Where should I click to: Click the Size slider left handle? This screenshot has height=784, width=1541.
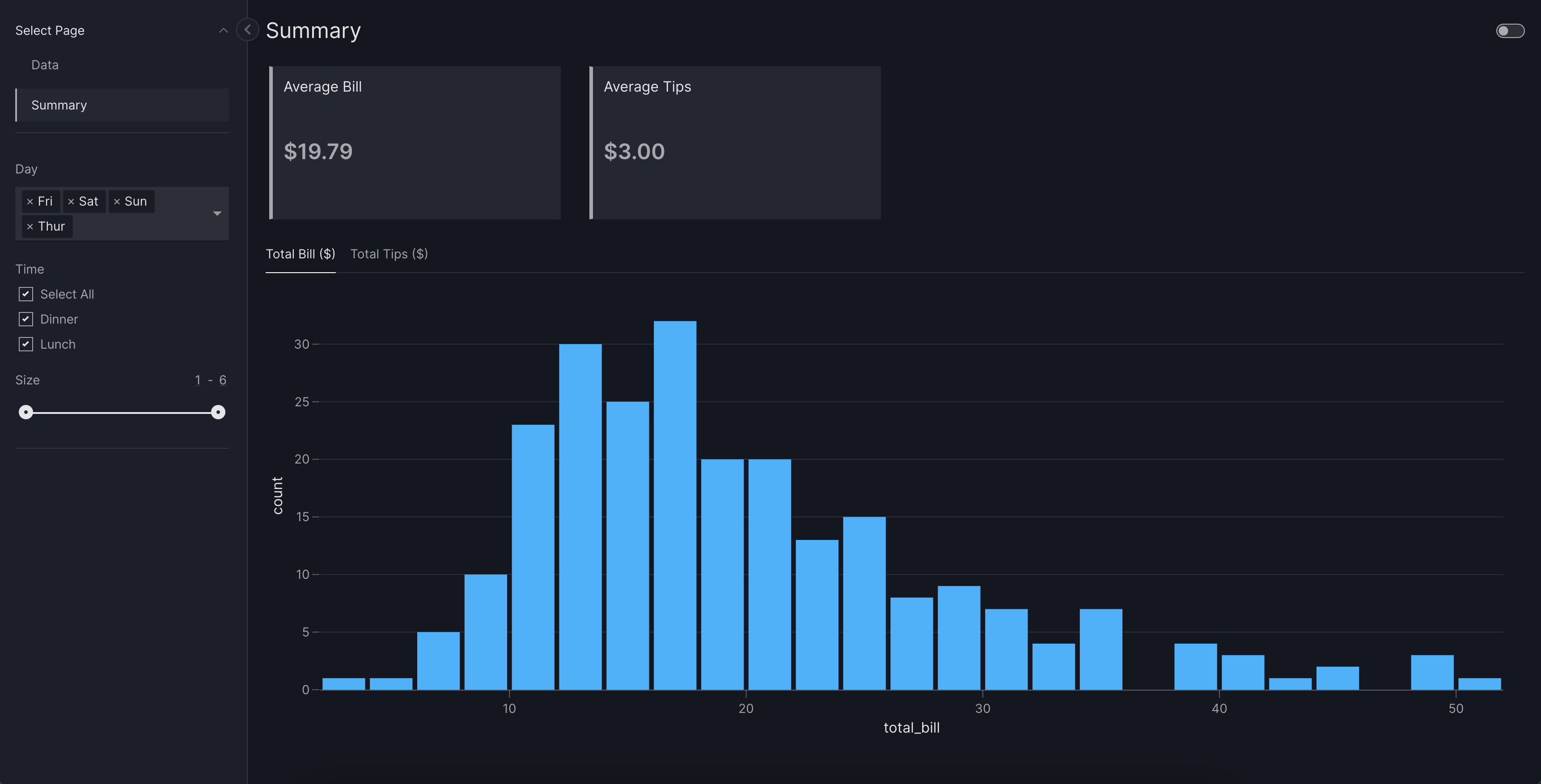[x=26, y=412]
